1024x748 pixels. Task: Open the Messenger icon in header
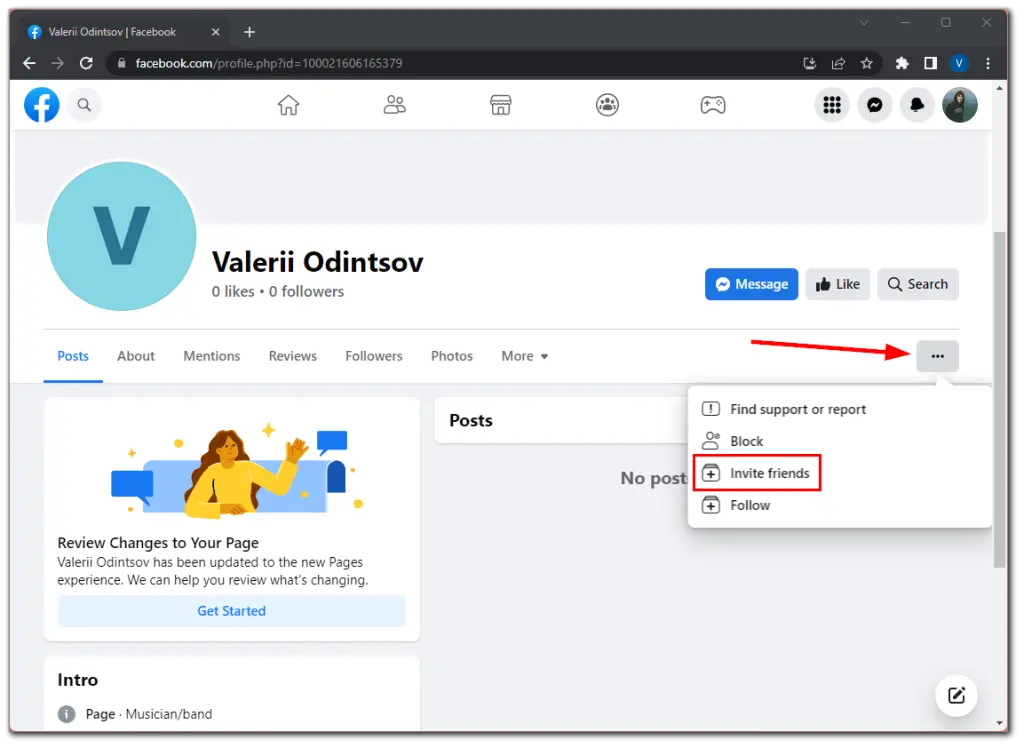(x=874, y=105)
